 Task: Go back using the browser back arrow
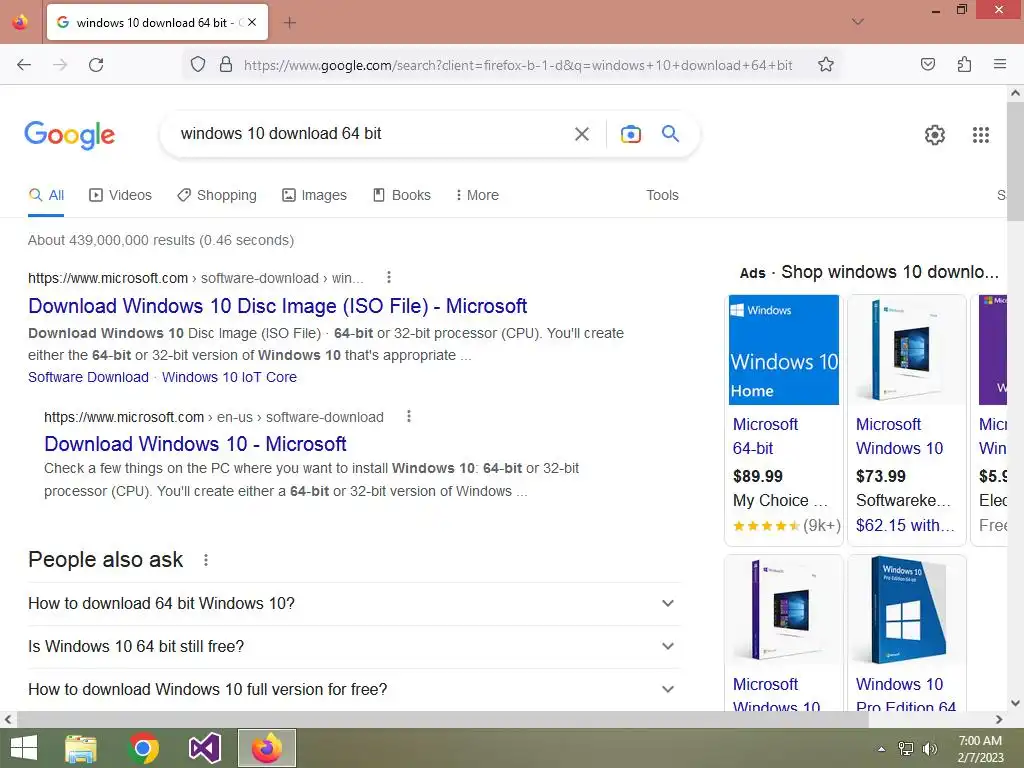24,65
